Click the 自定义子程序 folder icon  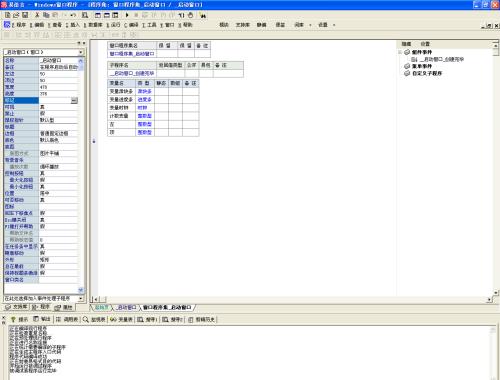click(x=407, y=73)
